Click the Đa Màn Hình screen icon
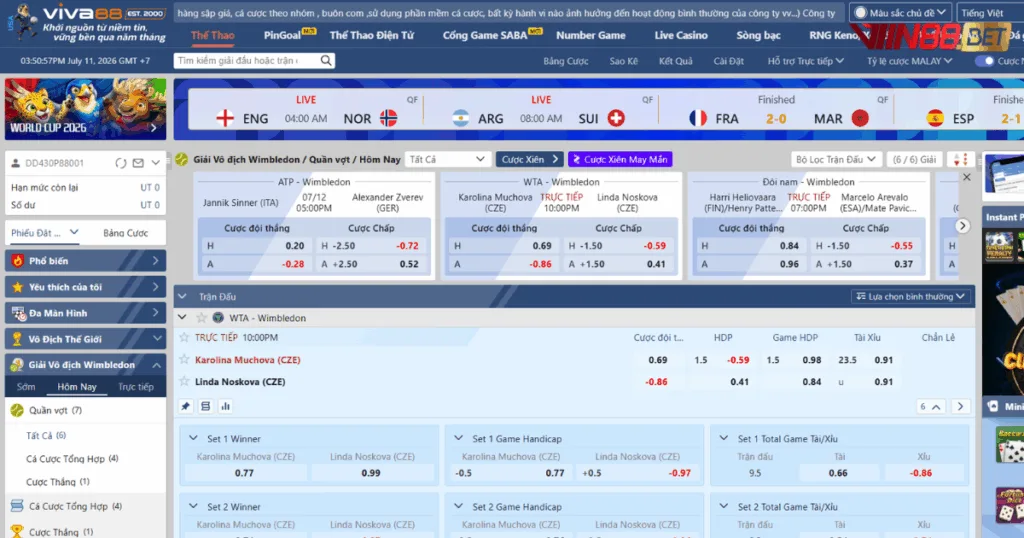Viewport: 1024px width, 538px height. click(18, 313)
